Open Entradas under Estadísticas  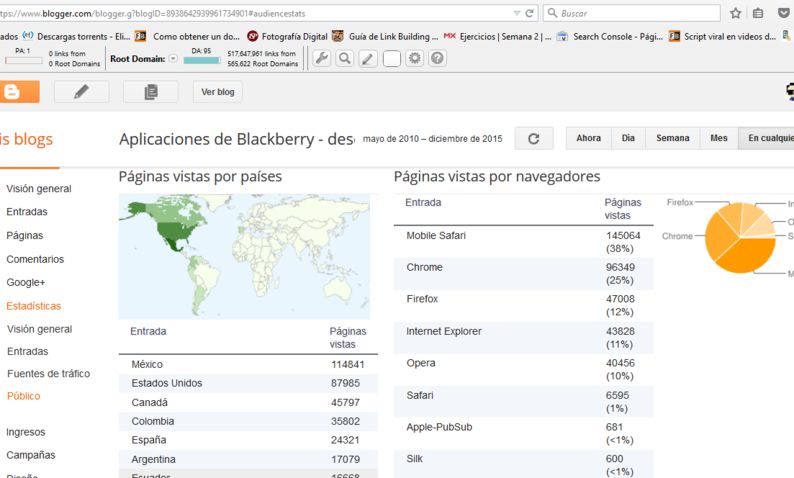[28, 351]
